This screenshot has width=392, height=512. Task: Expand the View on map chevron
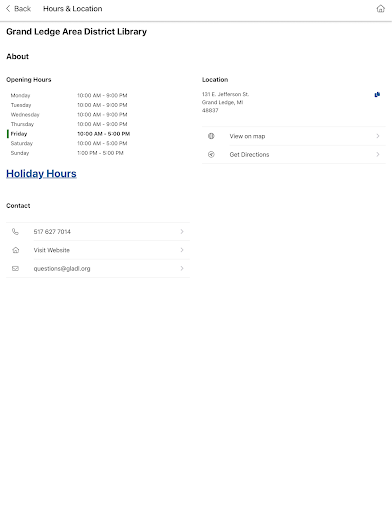click(x=378, y=136)
